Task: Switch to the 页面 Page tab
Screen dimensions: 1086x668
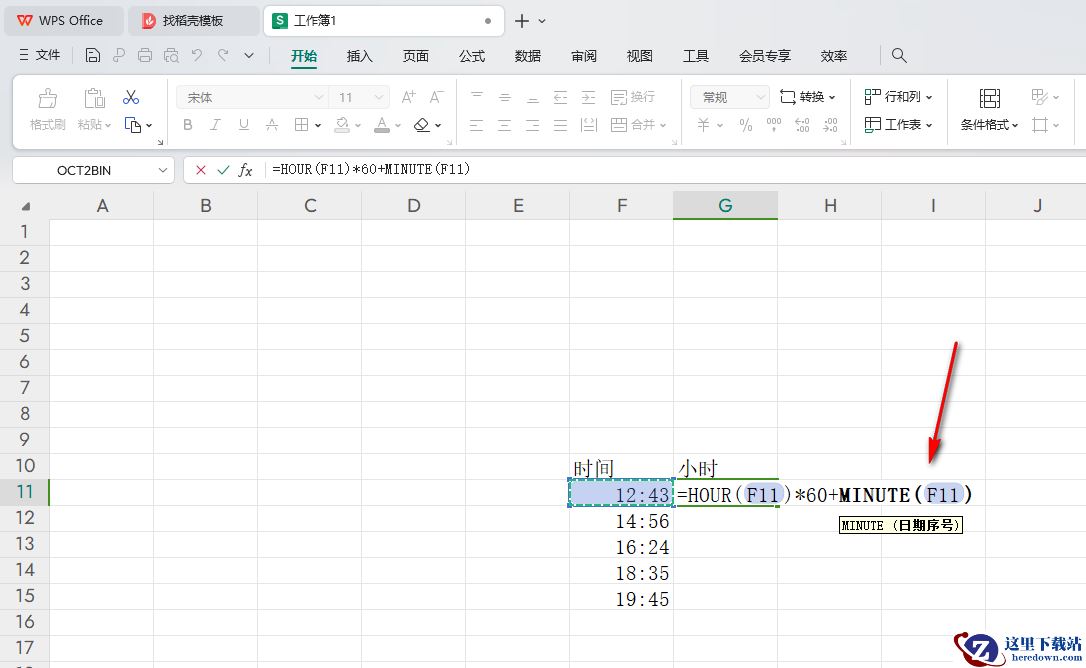Action: coord(416,56)
